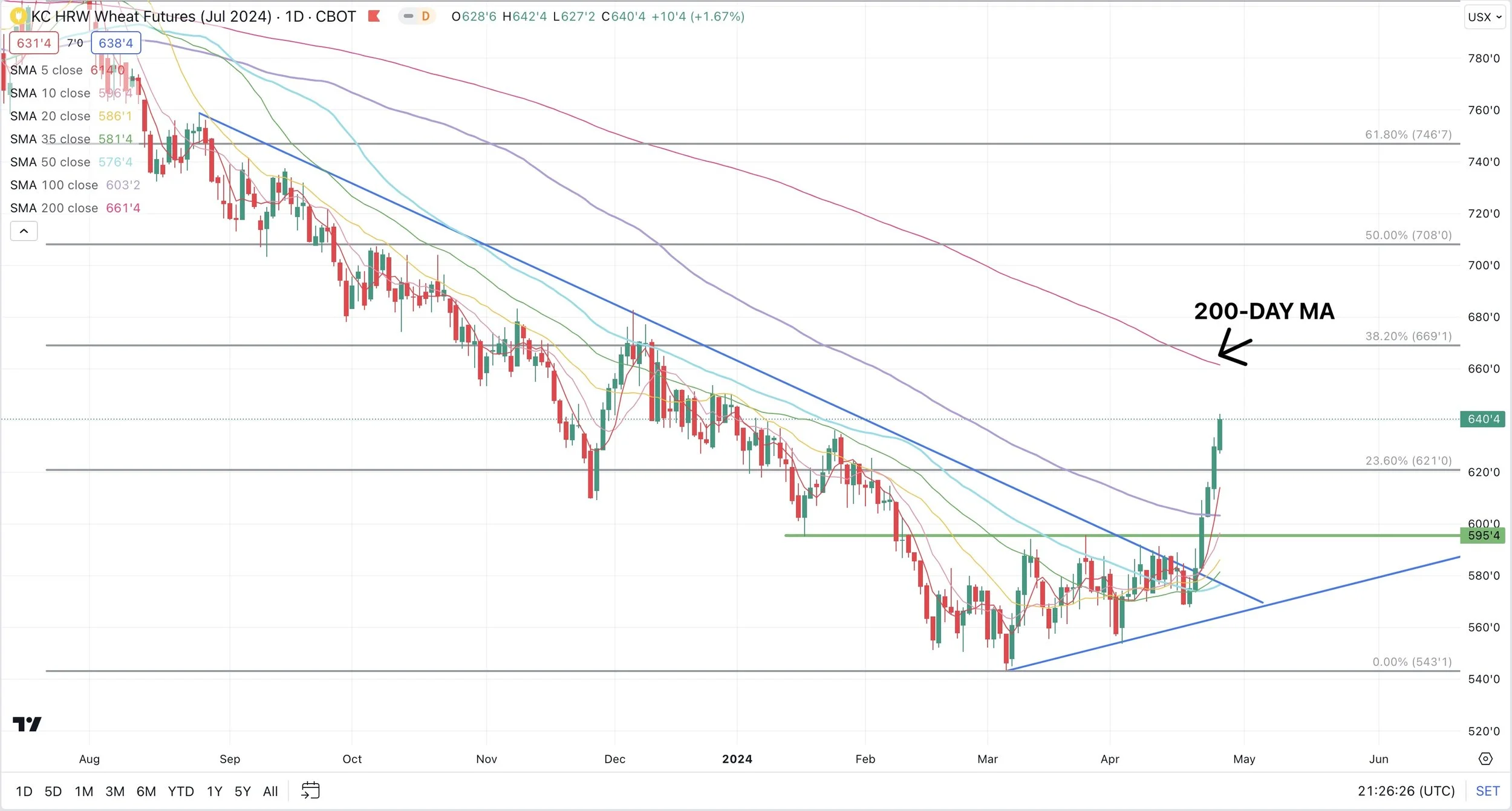Switch to the 6M time range
Viewport: 1512px width, 811px height.
[x=146, y=791]
